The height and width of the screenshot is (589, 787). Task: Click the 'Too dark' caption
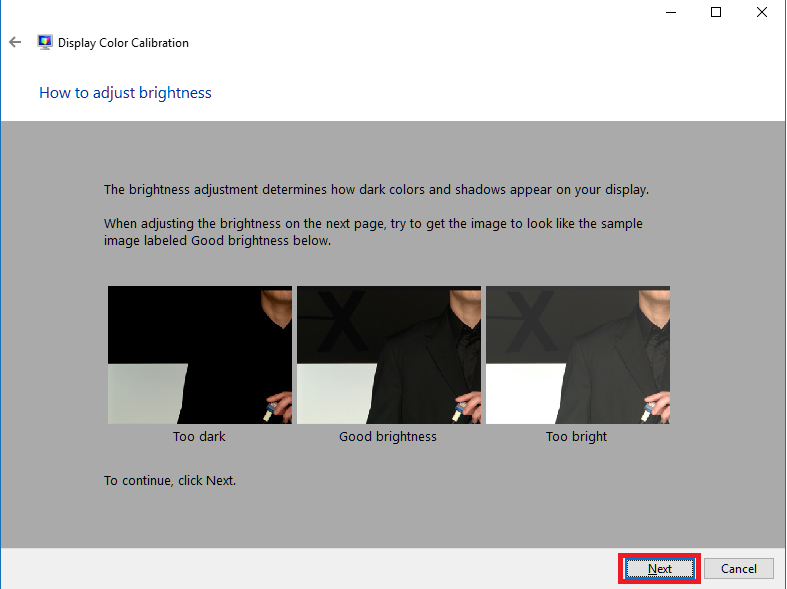[199, 436]
